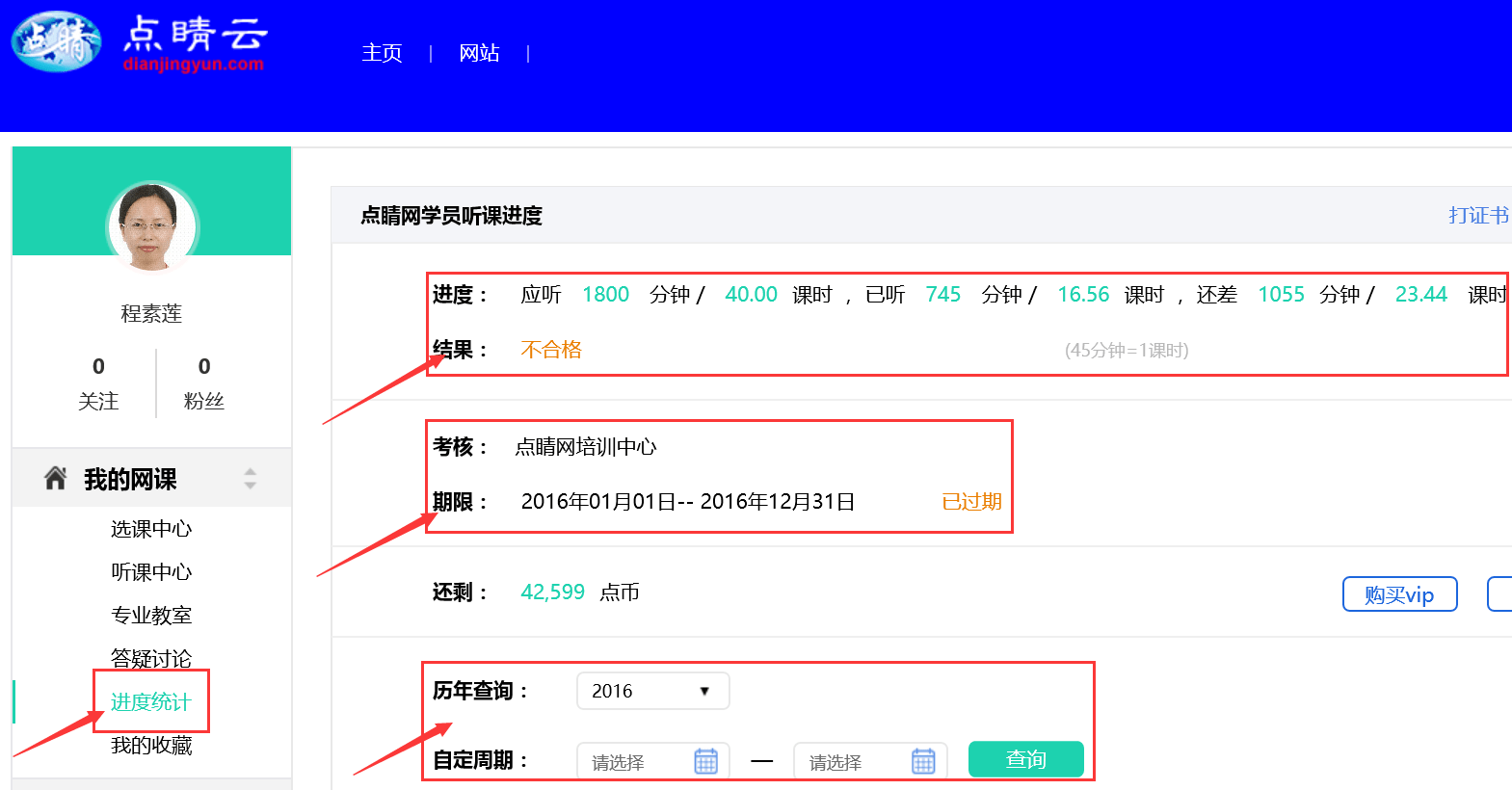The width and height of the screenshot is (1512, 790).
Task: Click the 点睛云 globe logo icon
Action: click(56, 42)
